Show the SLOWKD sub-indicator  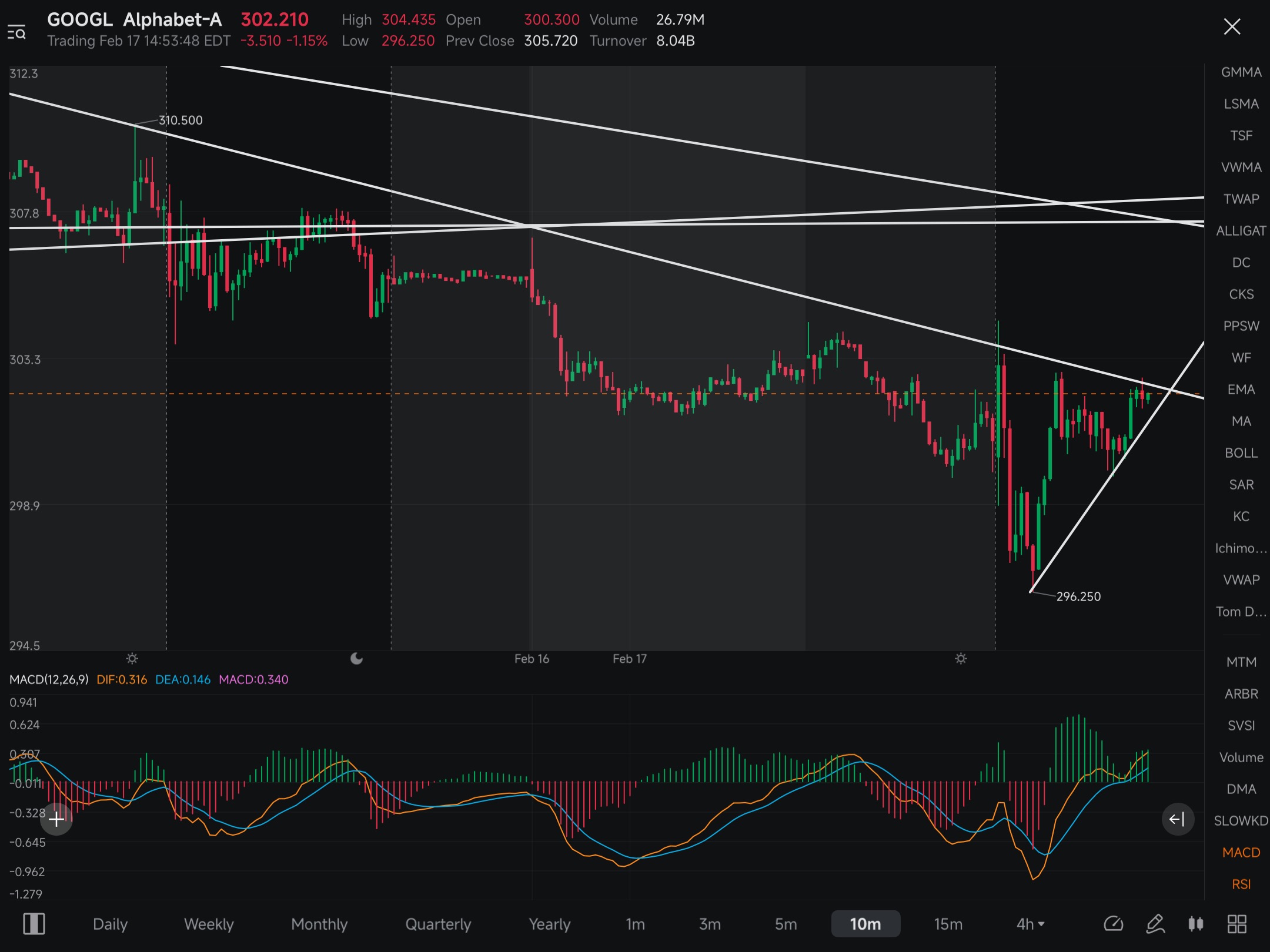(1241, 821)
